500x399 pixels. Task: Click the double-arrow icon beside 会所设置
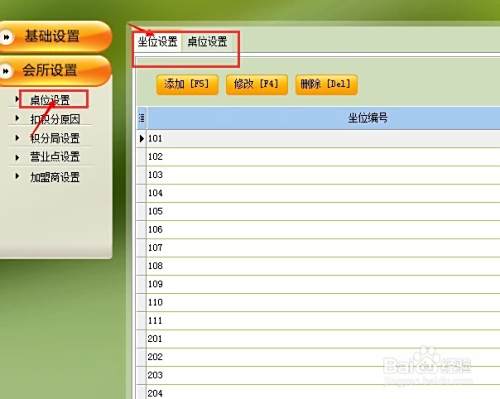point(6,71)
